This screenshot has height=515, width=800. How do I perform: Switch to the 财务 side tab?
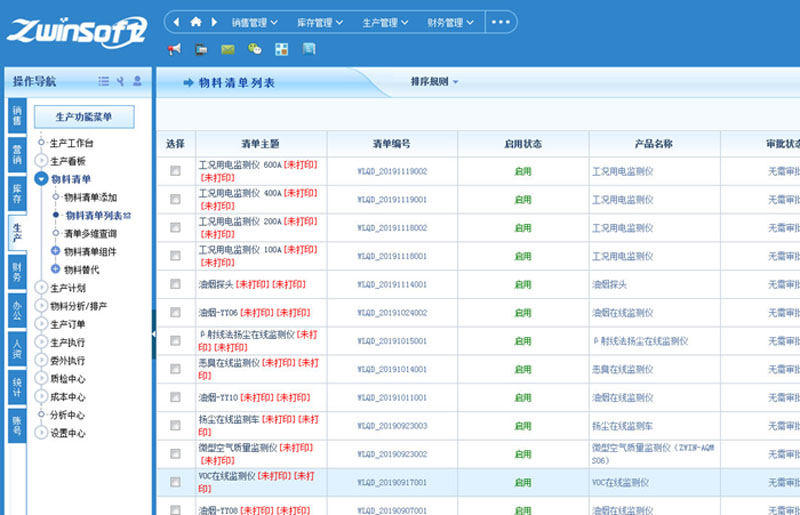point(16,270)
